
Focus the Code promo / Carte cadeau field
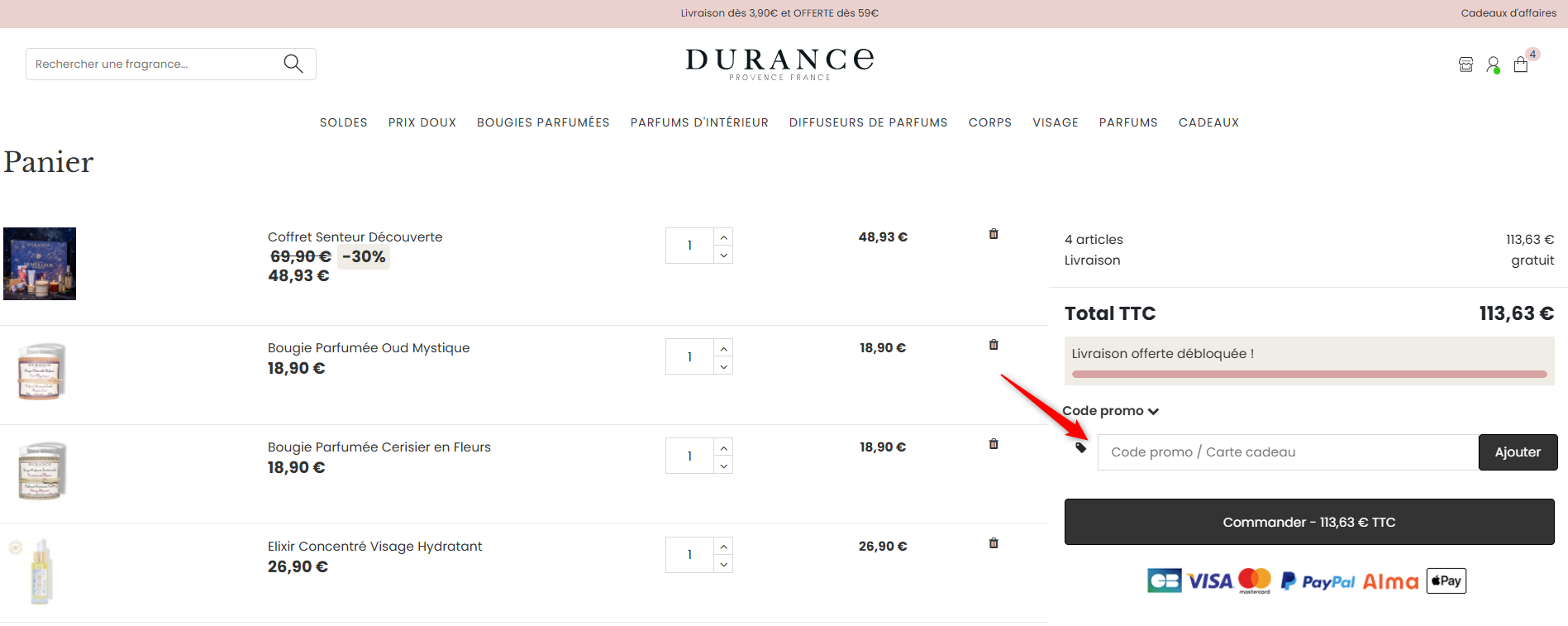click(1288, 452)
